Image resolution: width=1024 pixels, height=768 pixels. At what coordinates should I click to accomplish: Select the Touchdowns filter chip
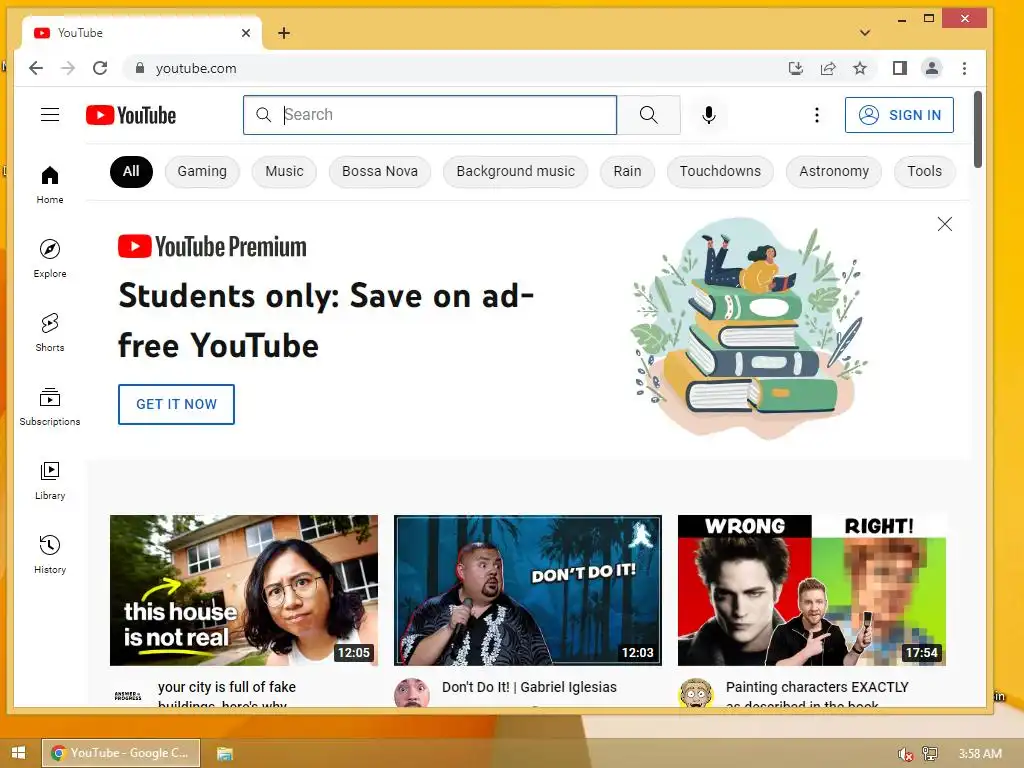click(720, 172)
